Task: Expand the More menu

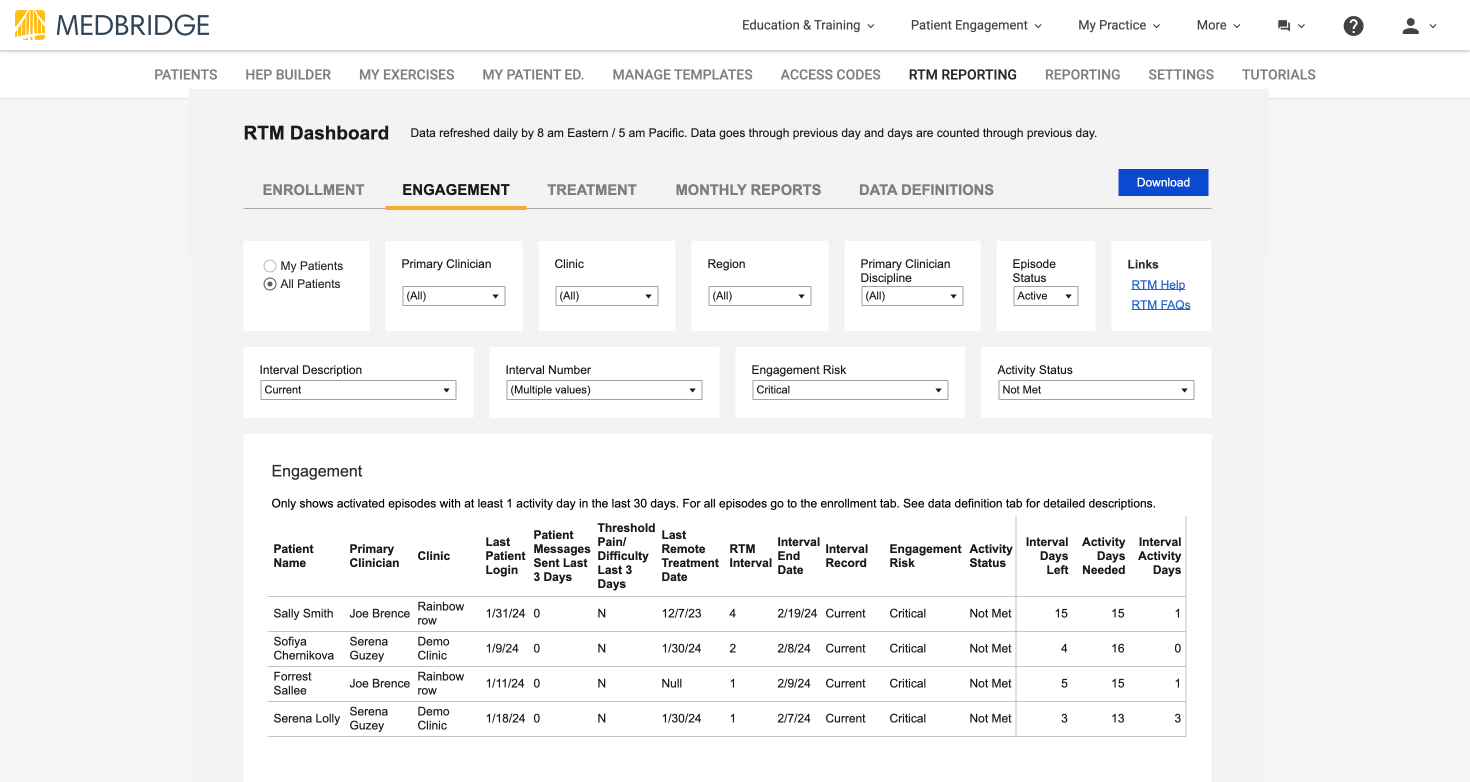Action: [x=1218, y=25]
